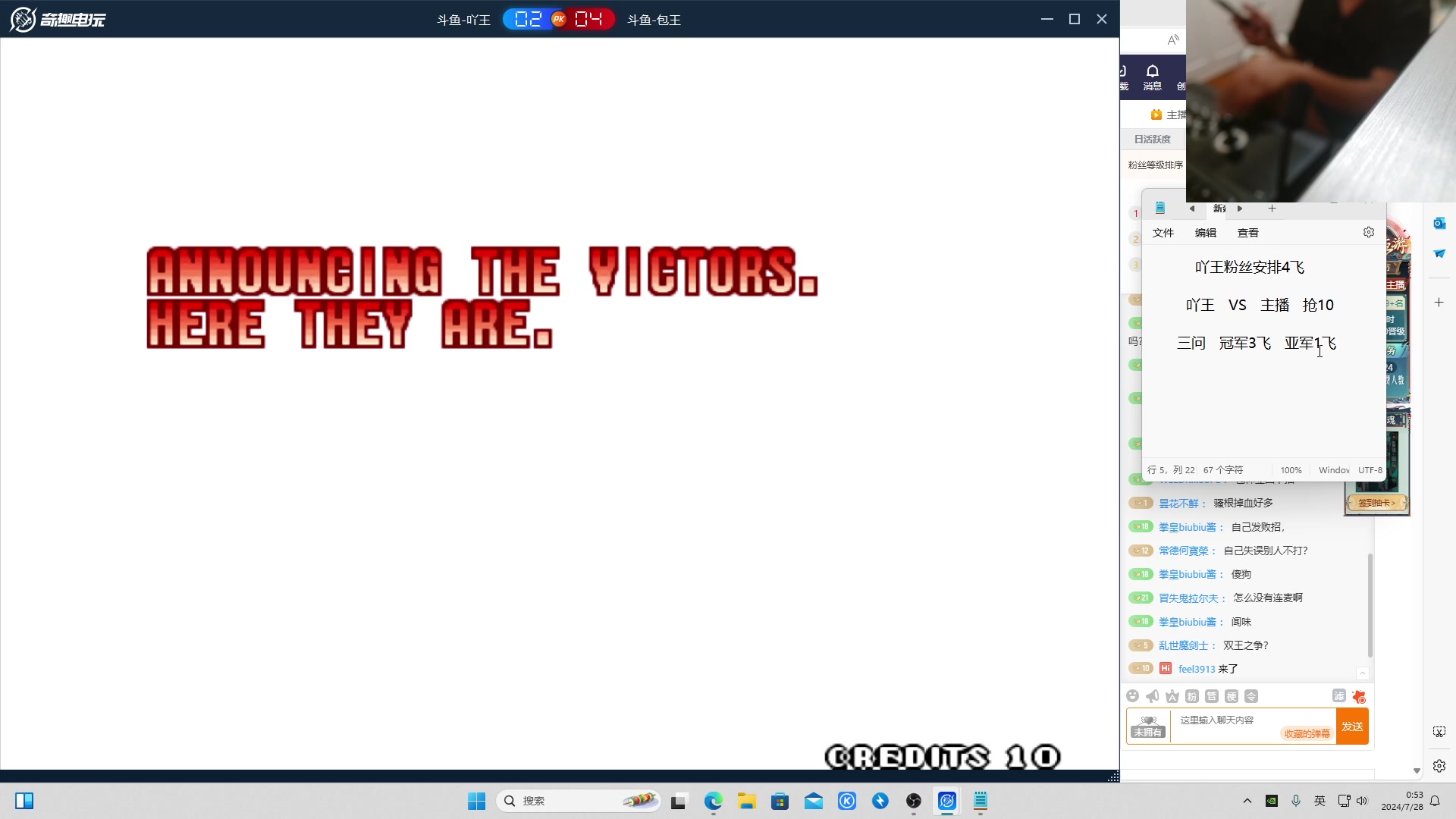Open the emoji picker in chat toolbar
Image resolution: width=1456 pixels, height=819 pixels.
(x=1132, y=696)
